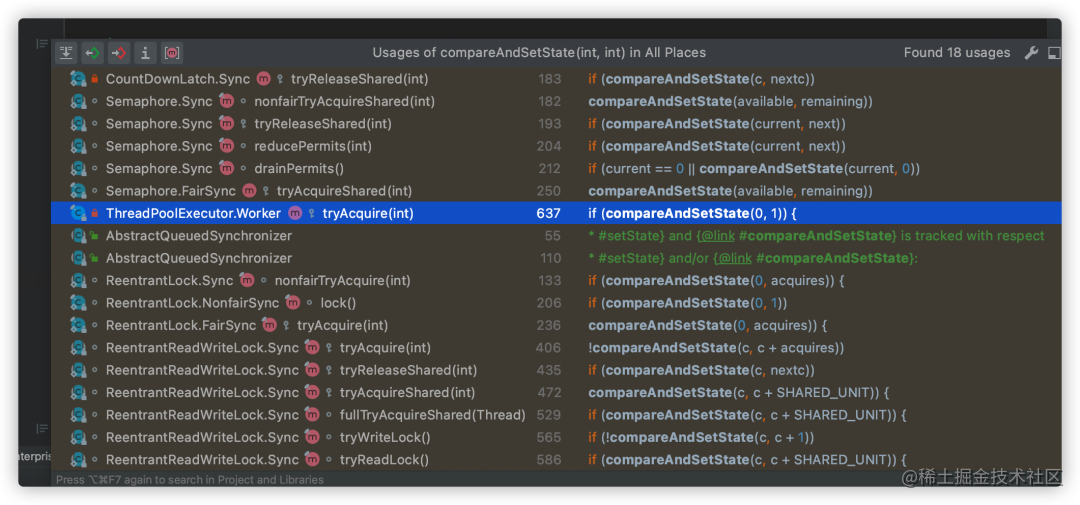The image size is (1080, 505).
Task: Select AbstractQueuedSynchronizer usage at line 110
Action: 556,258
